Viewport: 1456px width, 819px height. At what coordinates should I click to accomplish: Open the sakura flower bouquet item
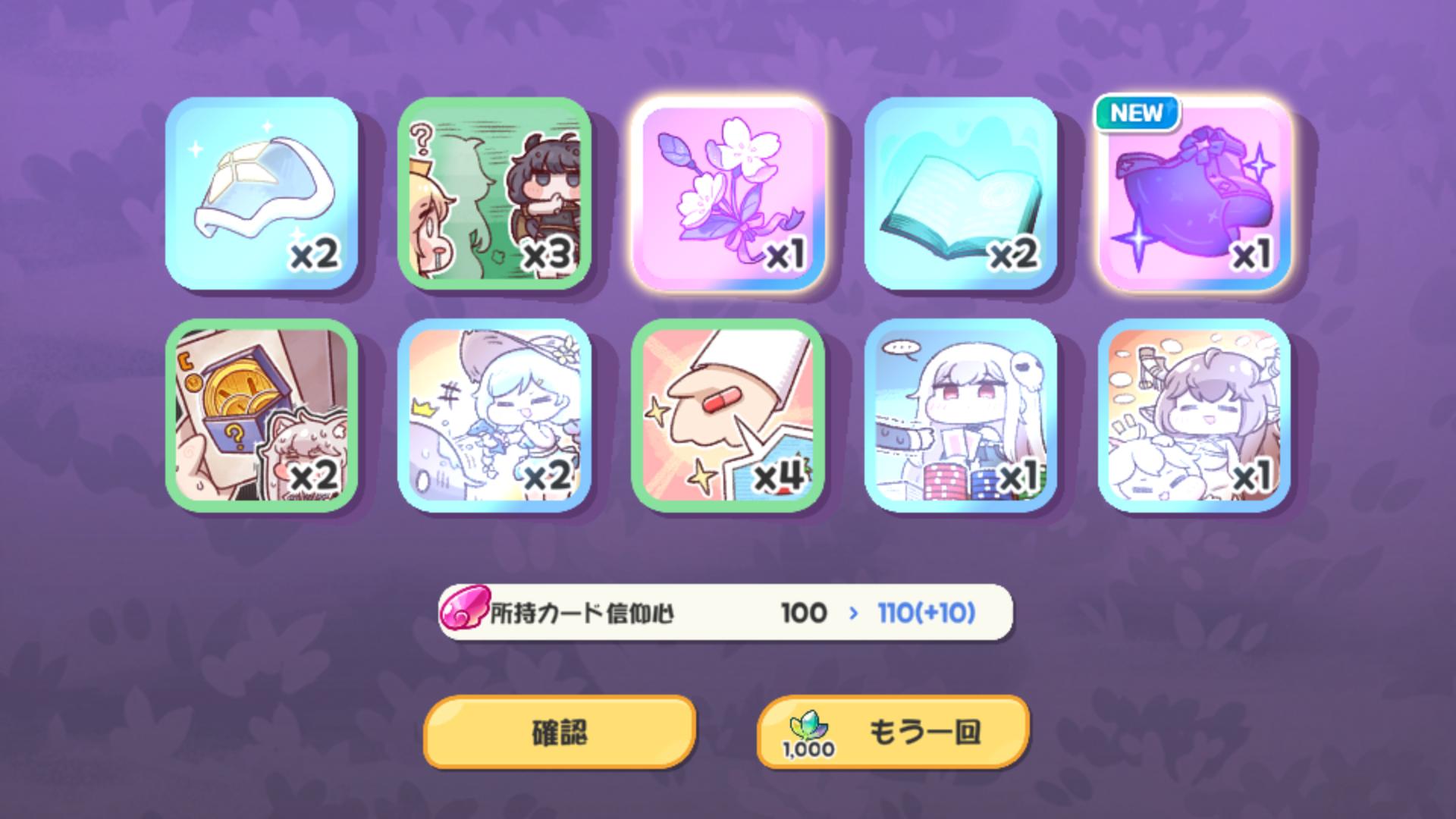[728, 193]
